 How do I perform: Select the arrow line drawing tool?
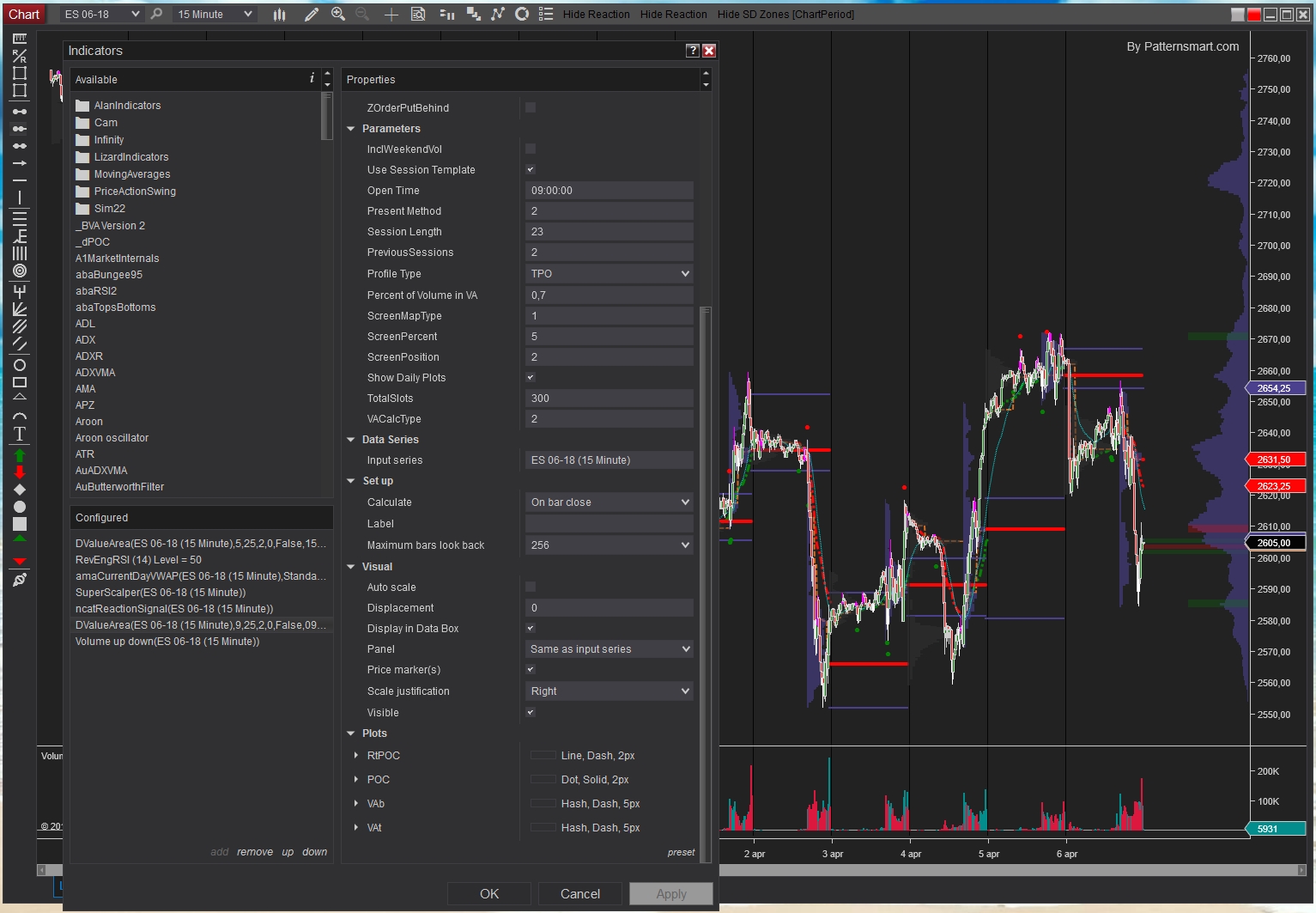20,163
